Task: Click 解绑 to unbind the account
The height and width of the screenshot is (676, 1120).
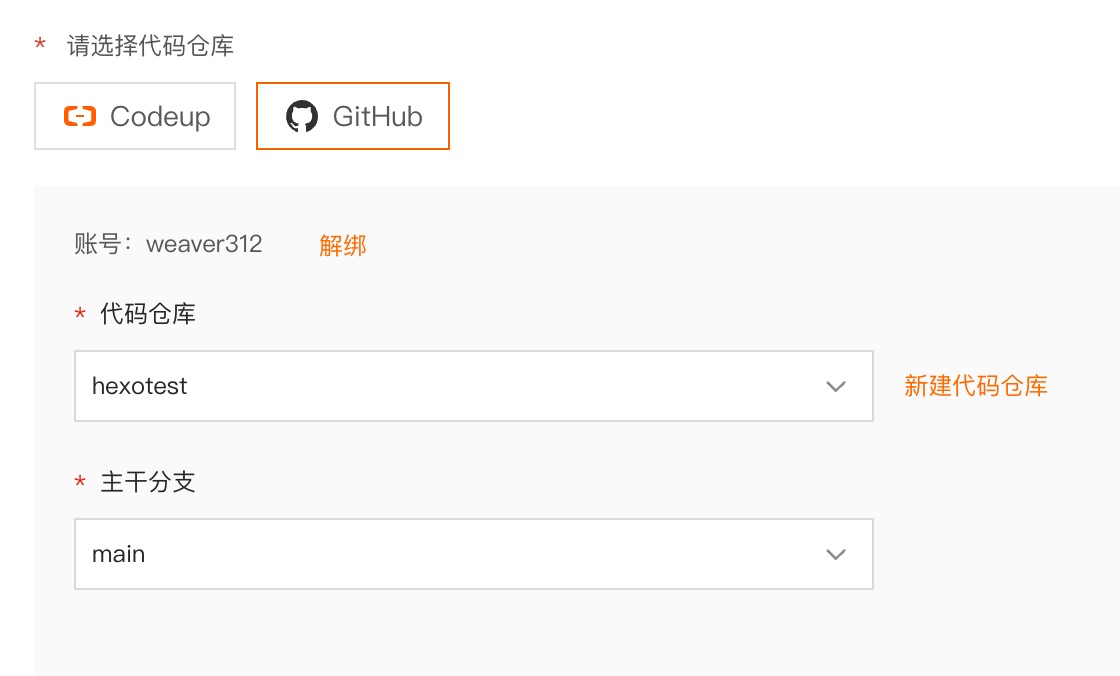Action: pos(343,245)
